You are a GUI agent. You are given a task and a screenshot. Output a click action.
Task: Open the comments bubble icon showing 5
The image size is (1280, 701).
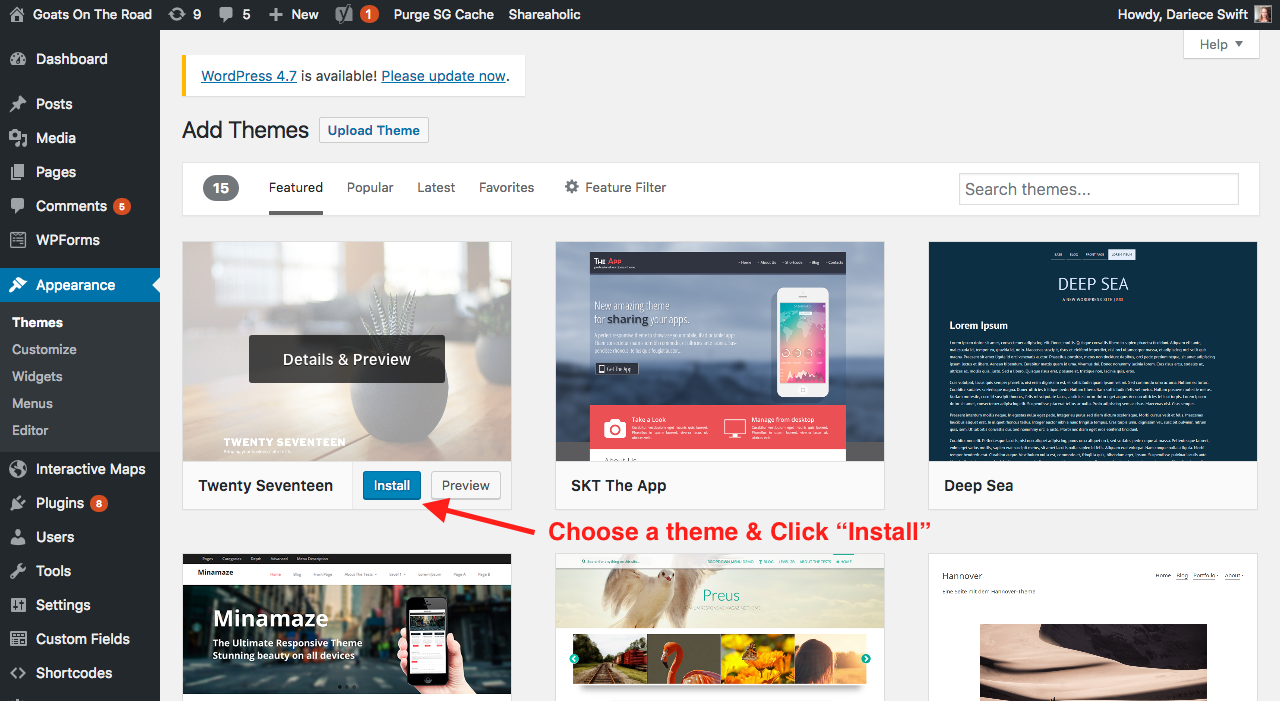pos(226,15)
